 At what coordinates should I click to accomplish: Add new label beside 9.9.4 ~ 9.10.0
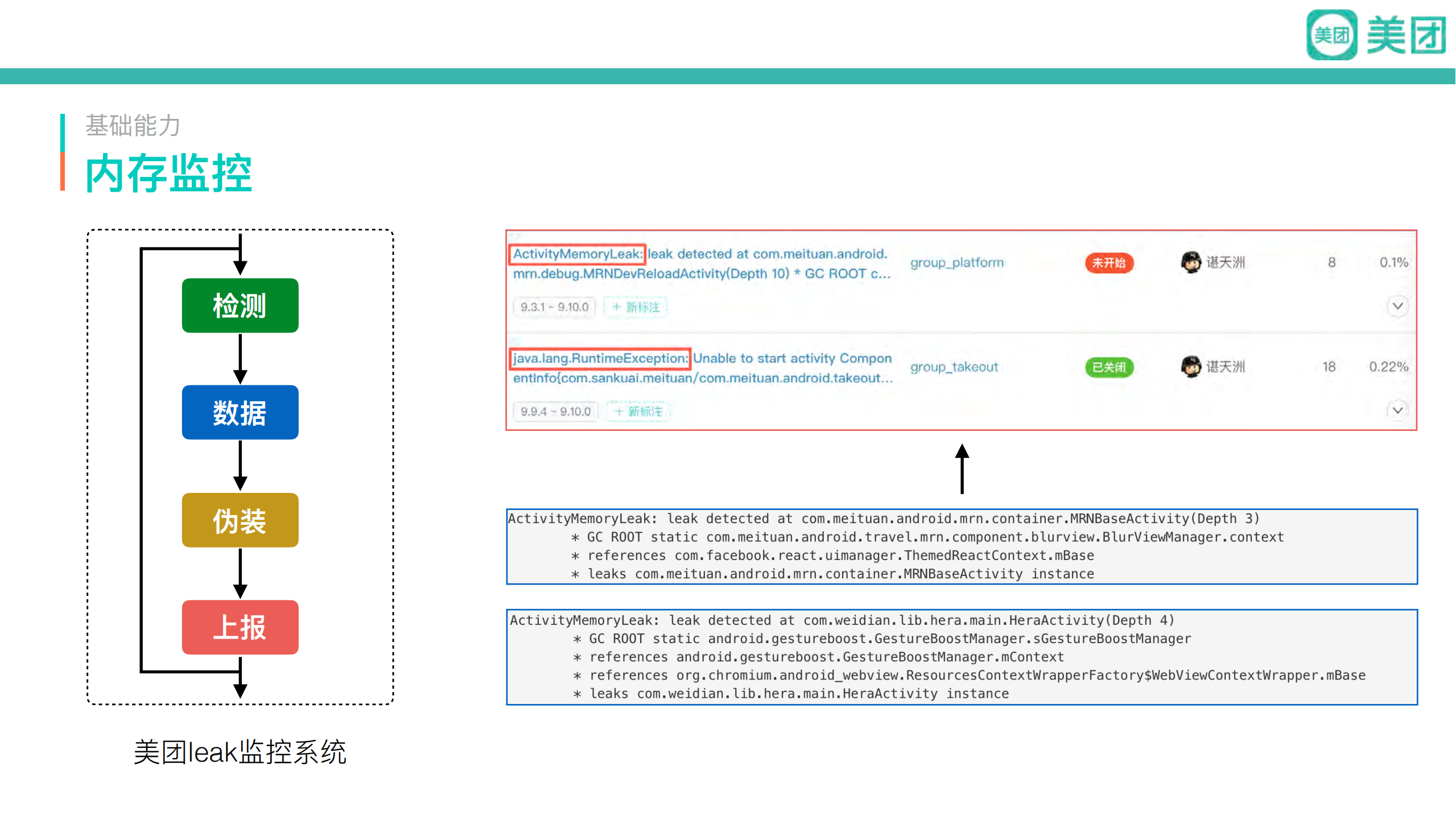point(638,411)
